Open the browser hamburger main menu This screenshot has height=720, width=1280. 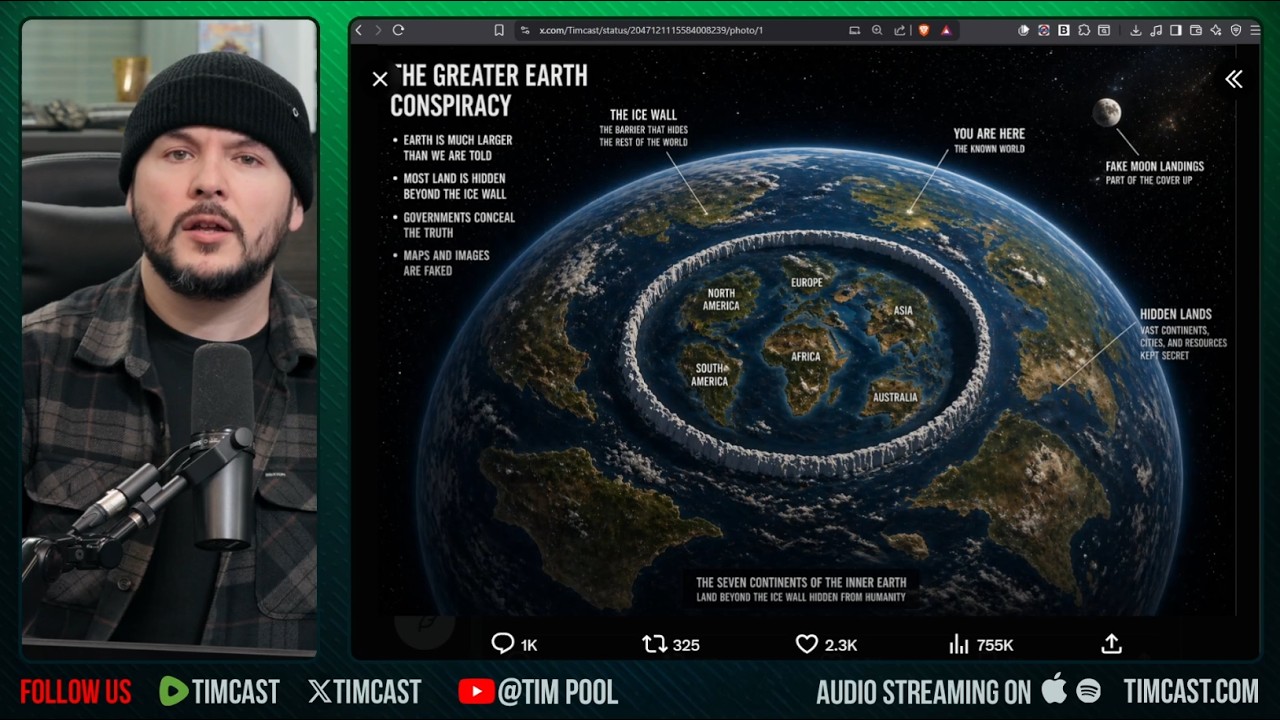(x=1255, y=30)
